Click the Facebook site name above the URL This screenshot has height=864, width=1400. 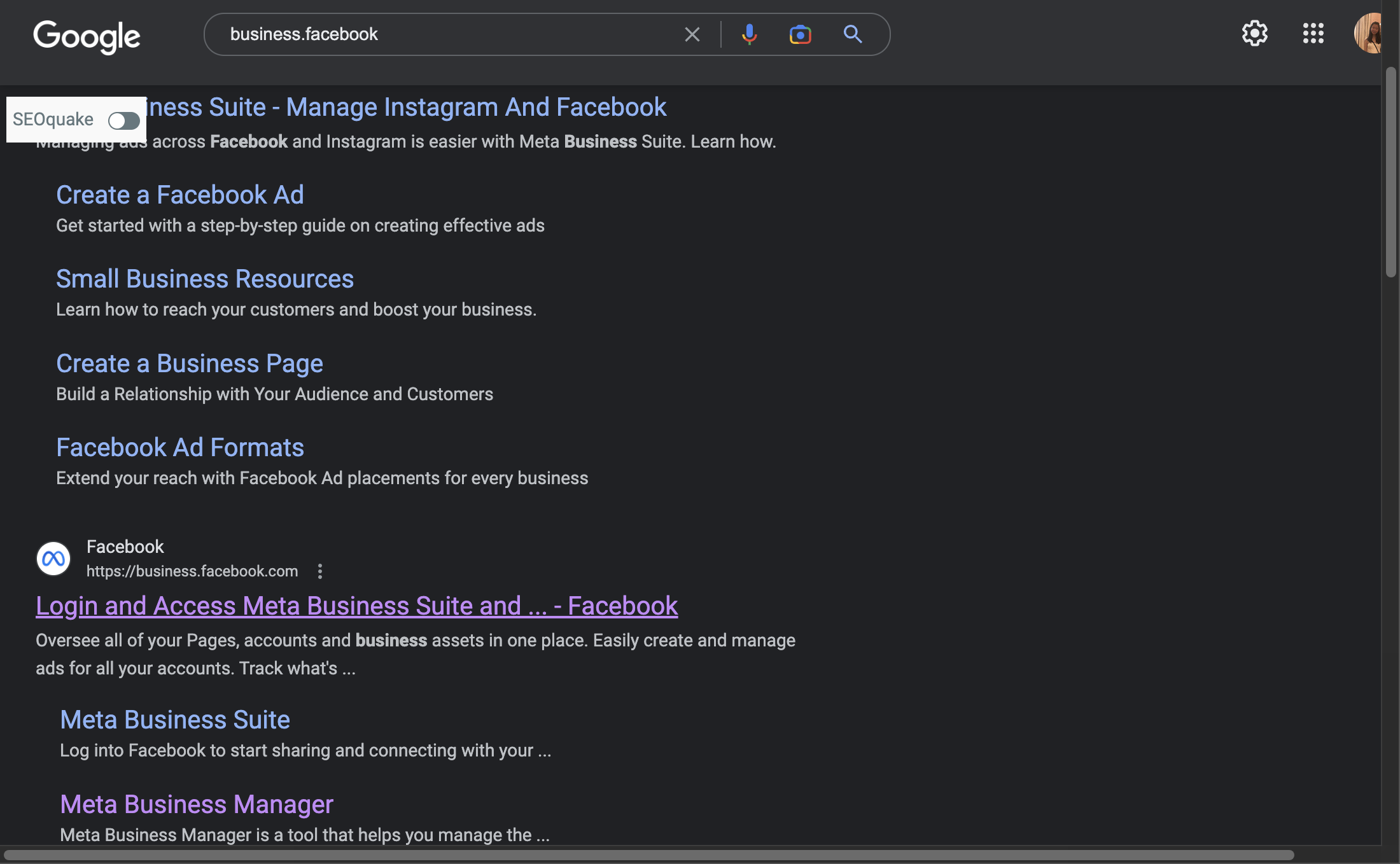click(125, 547)
